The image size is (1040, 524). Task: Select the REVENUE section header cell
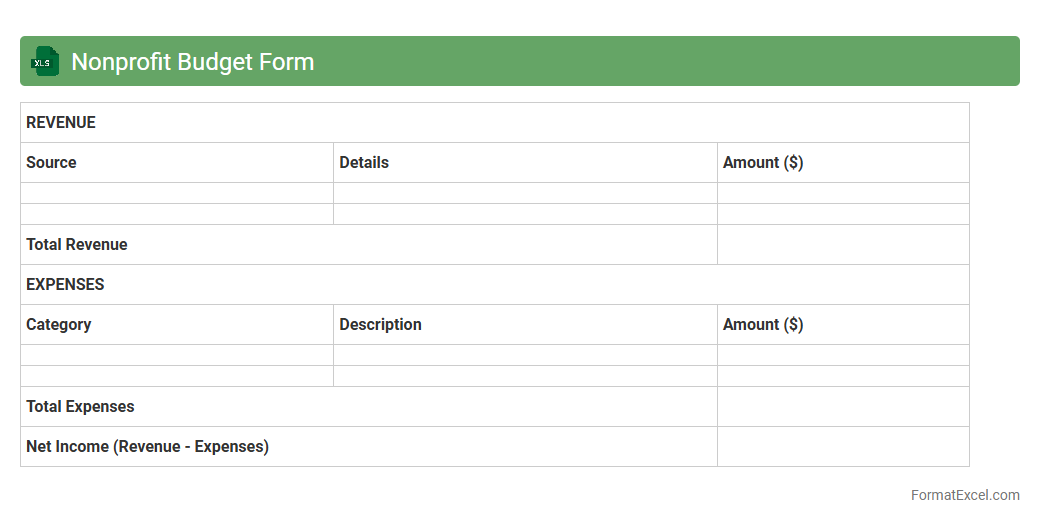[494, 123]
